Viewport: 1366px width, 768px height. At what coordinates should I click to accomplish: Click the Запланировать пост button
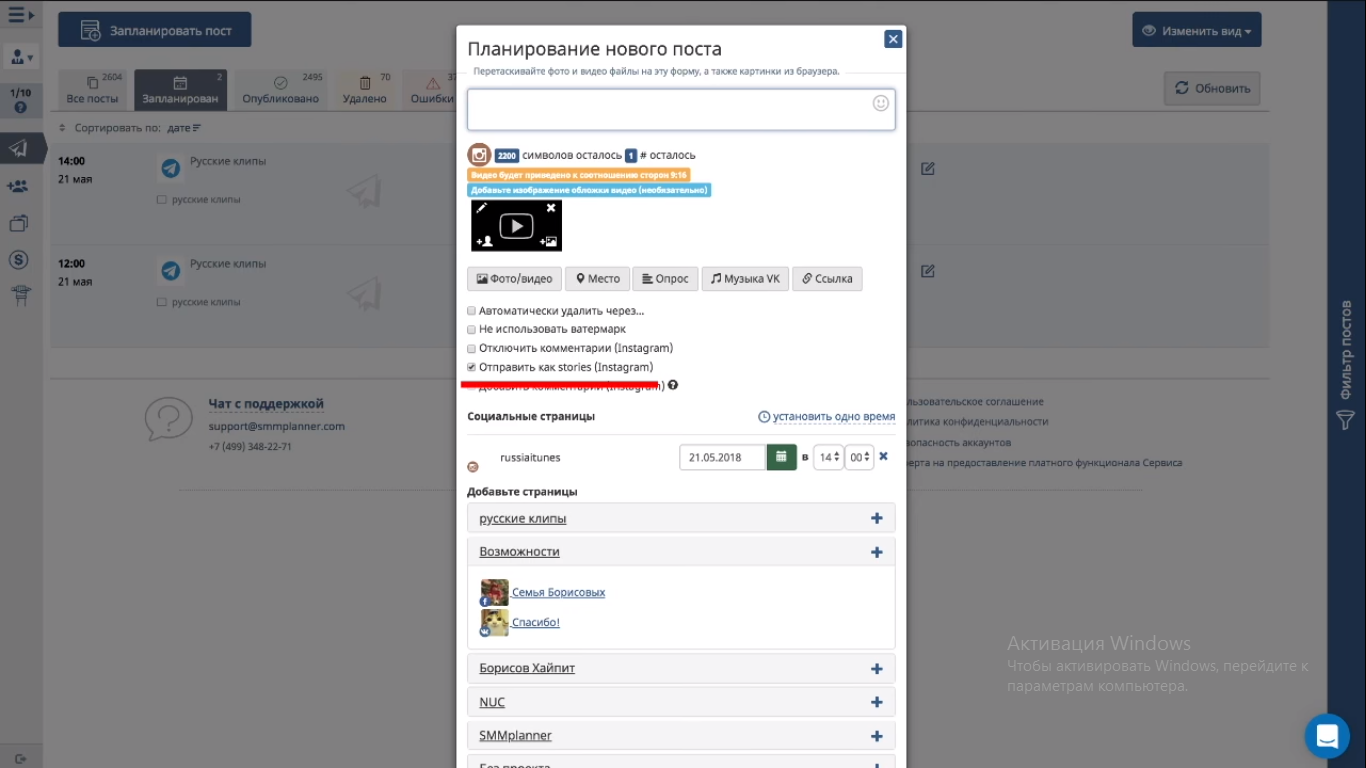click(154, 30)
